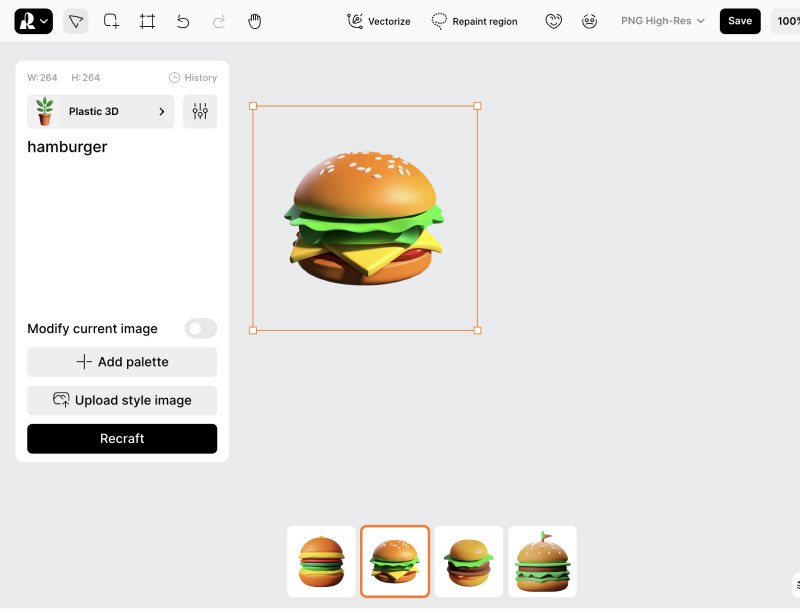Activate the hand pan tool

click(x=255, y=21)
